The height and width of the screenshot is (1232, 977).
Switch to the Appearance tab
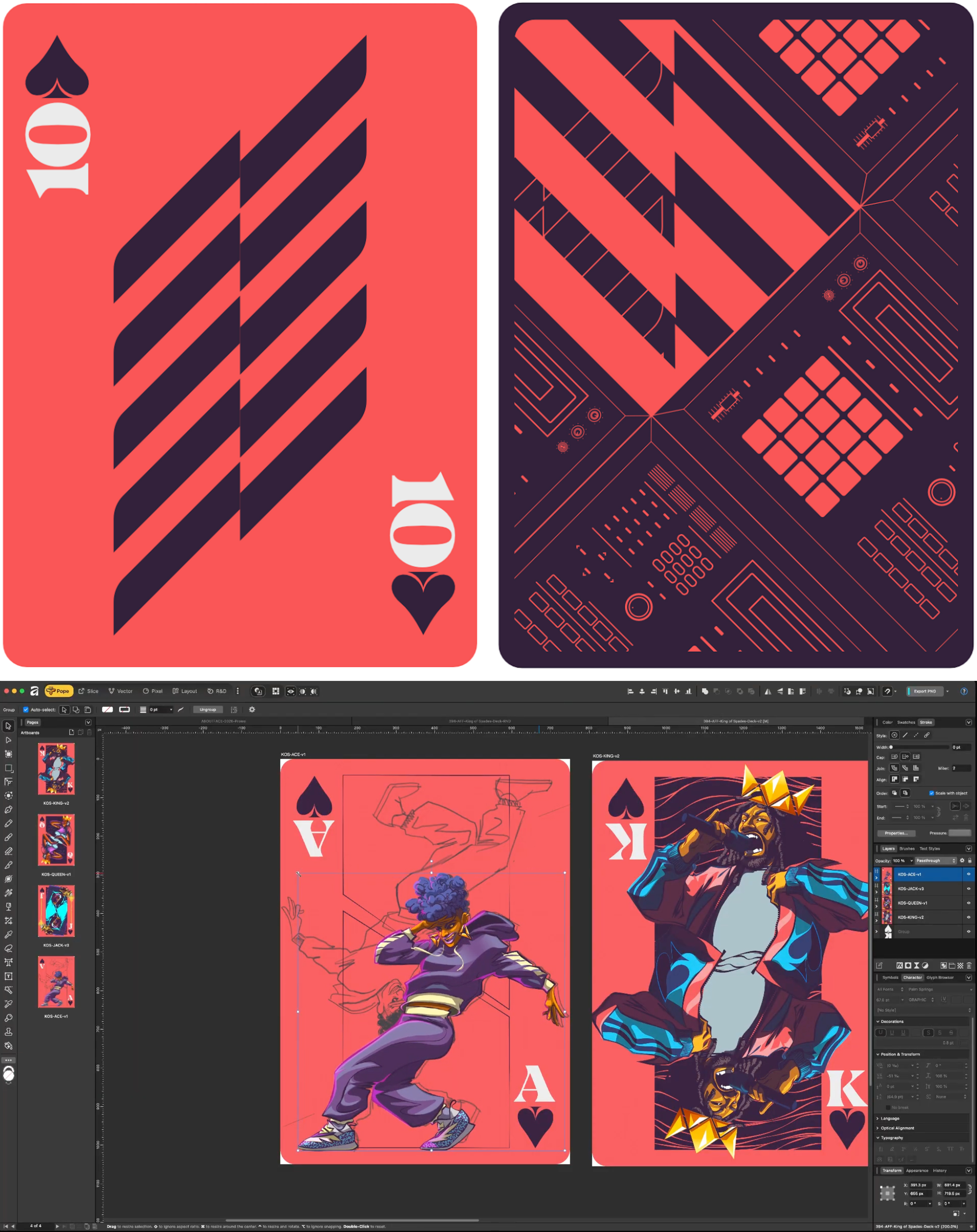[x=917, y=1171]
